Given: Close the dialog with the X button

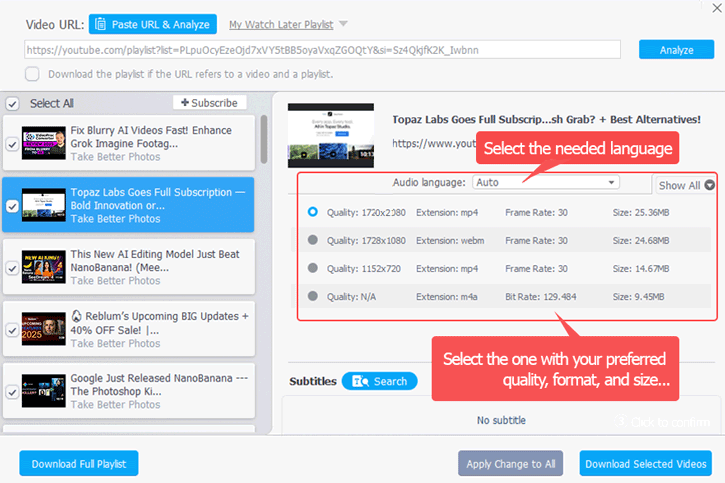Looking at the screenshot, I should [717, 8].
